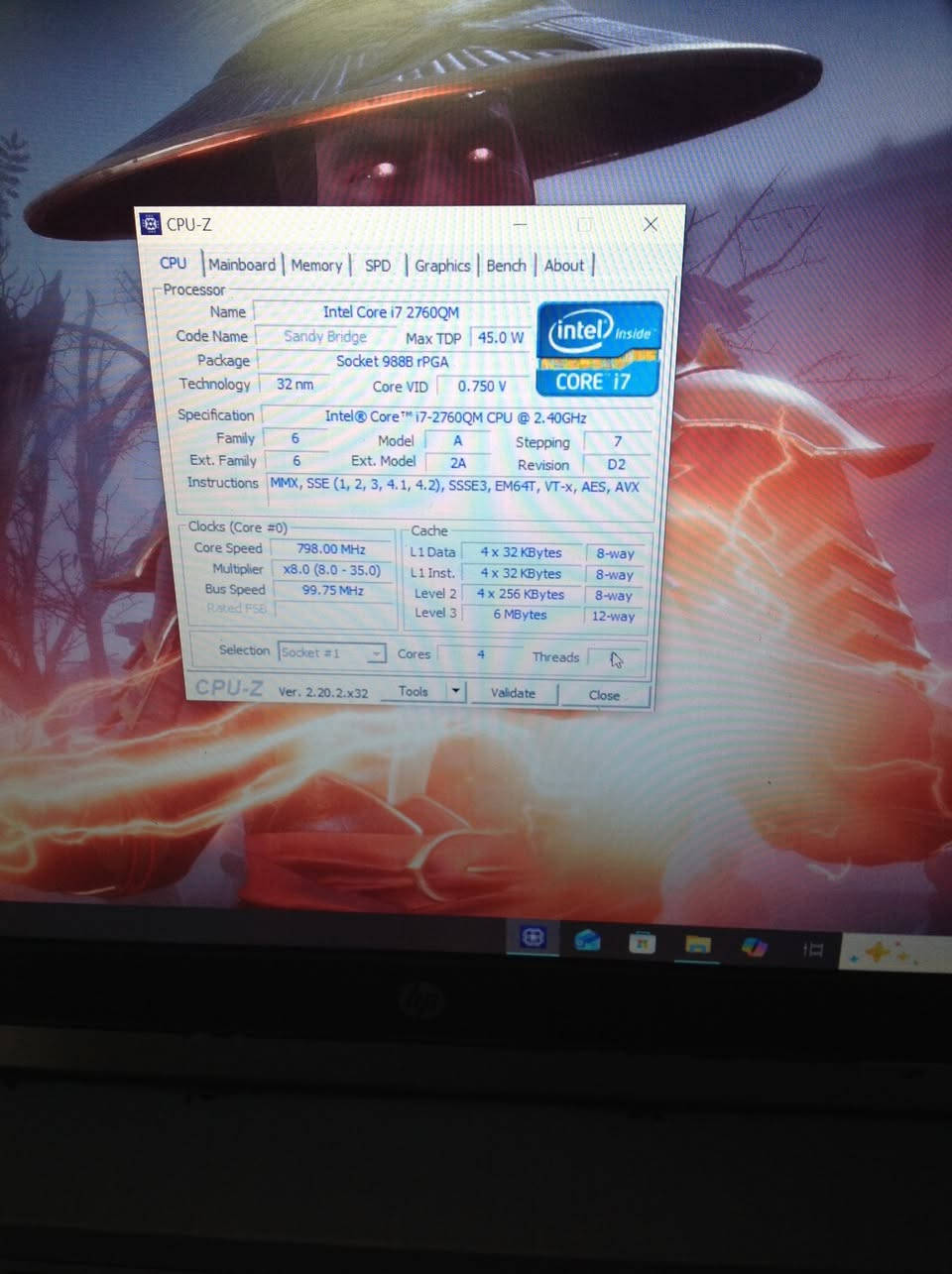Open Copilot from the taskbar
The width and height of the screenshot is (952, 1274).
pos(755,947)
